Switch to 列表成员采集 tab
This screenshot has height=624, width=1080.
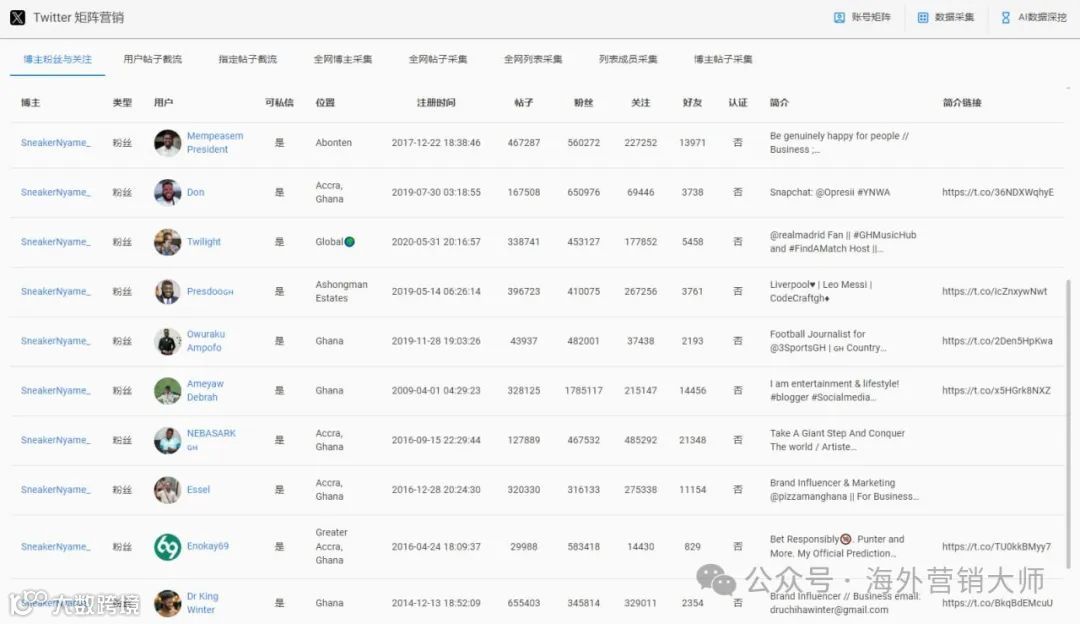click(x=627, y=59)
